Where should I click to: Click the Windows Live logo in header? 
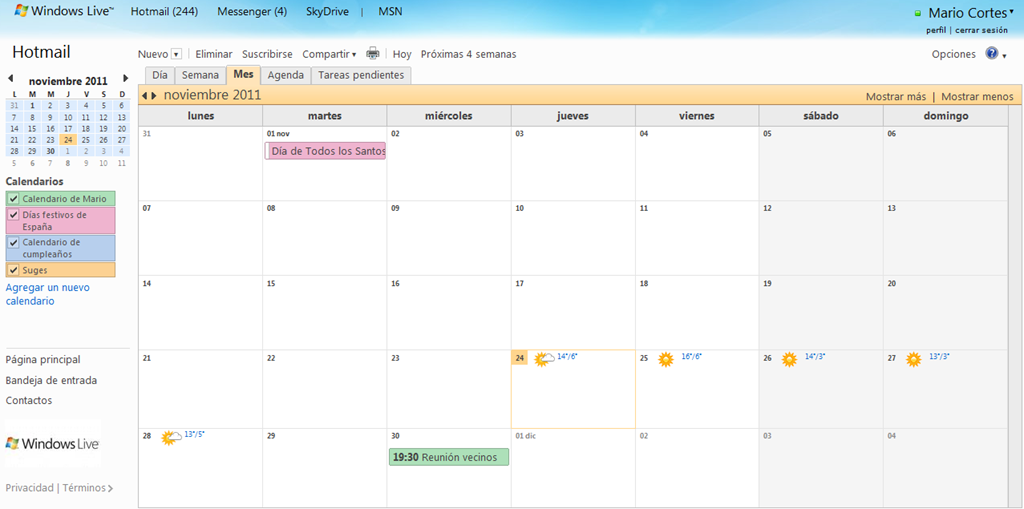pos(64,12)
